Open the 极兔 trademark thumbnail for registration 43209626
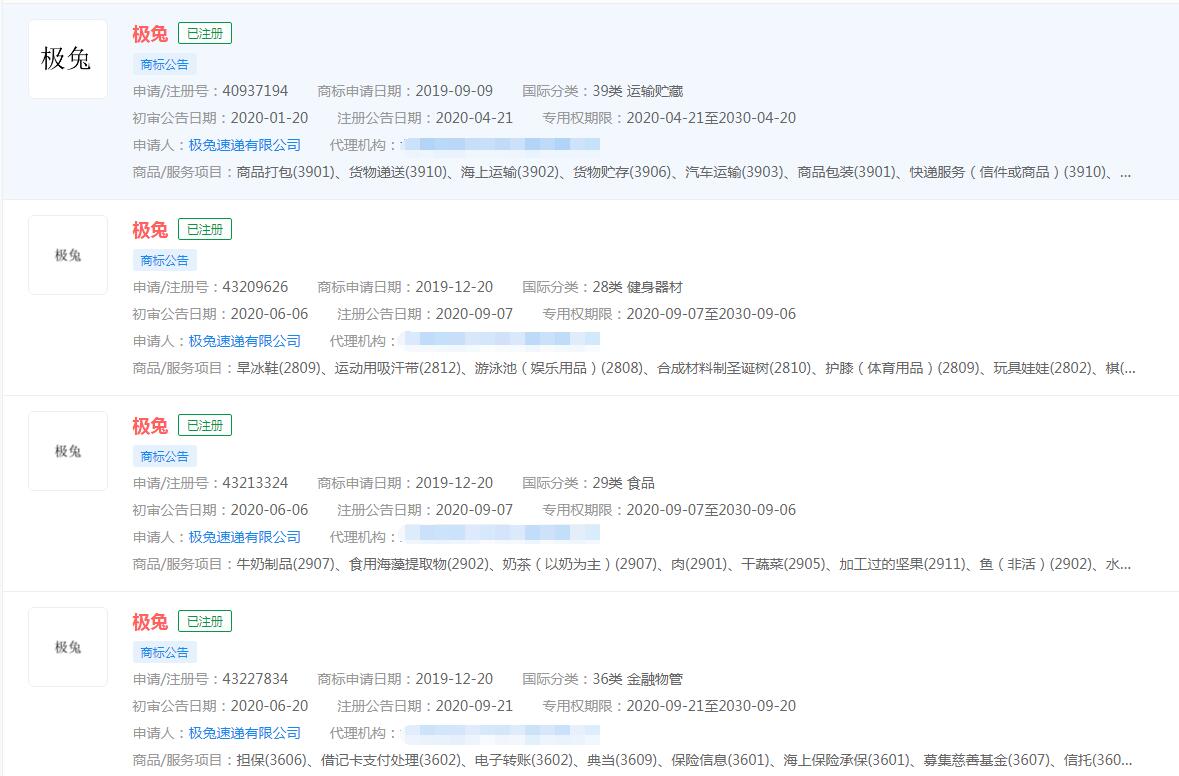The width and height of the screenshot is (1179, 776). (x=68, y=255)
